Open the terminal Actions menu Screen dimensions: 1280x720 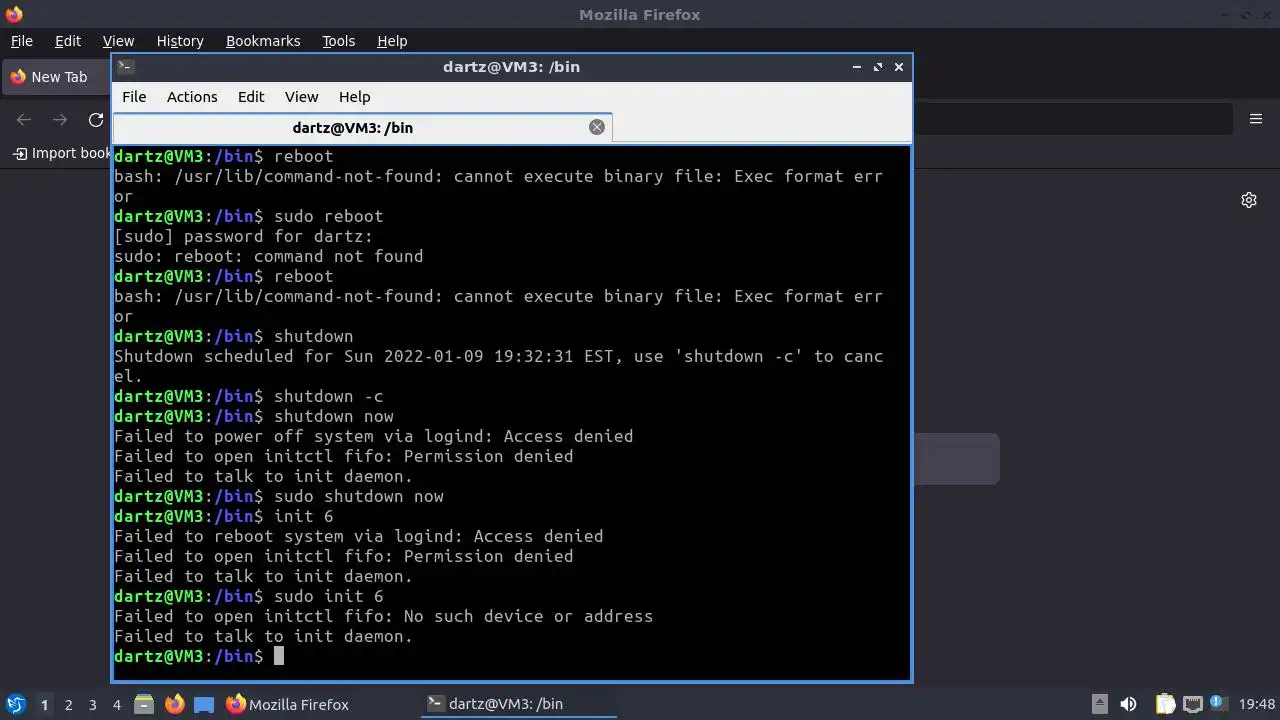pos(192,97)
